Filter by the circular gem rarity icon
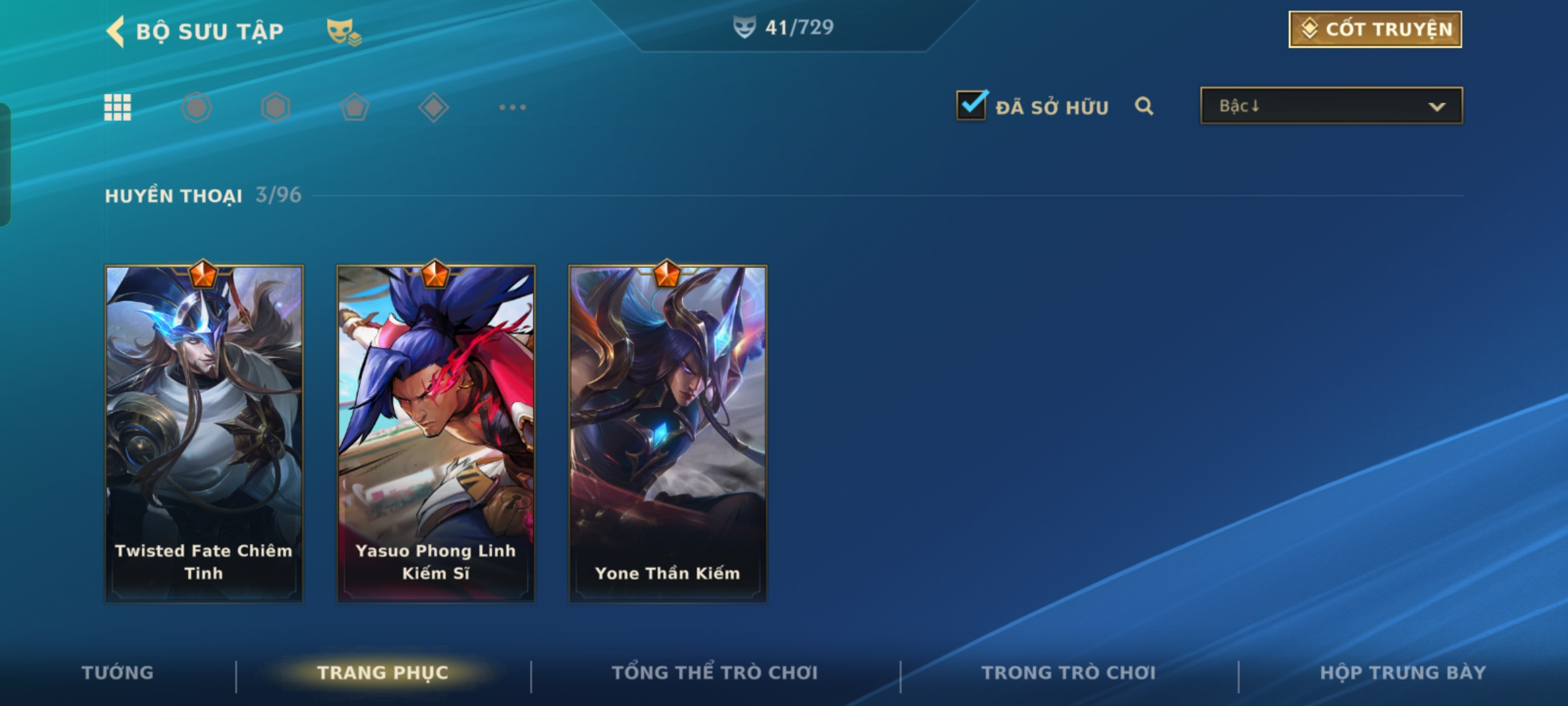Image resolution: width=1568 pixels, height=706 pixels. tap(197, 107)
